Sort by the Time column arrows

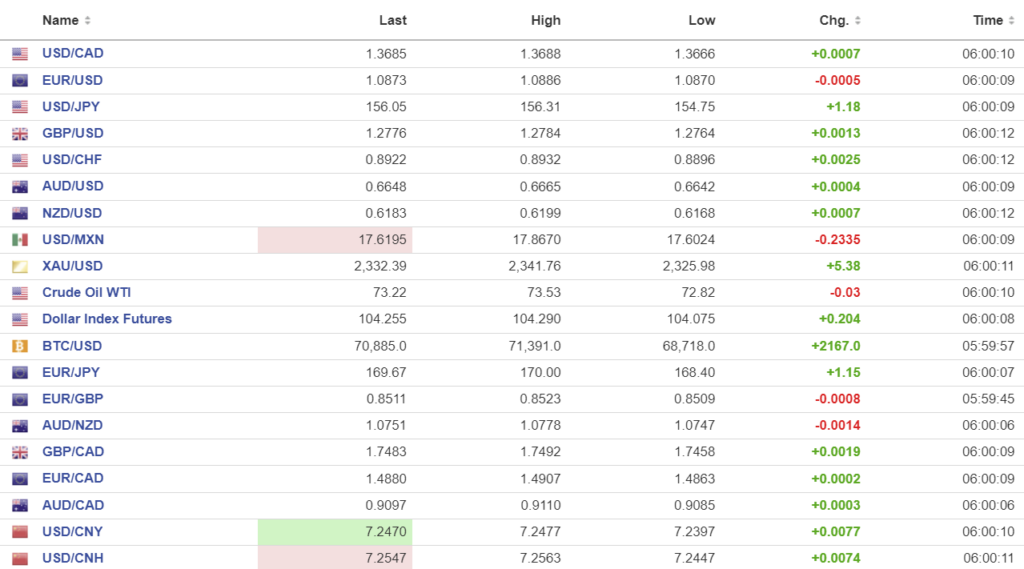(1011, 21)
